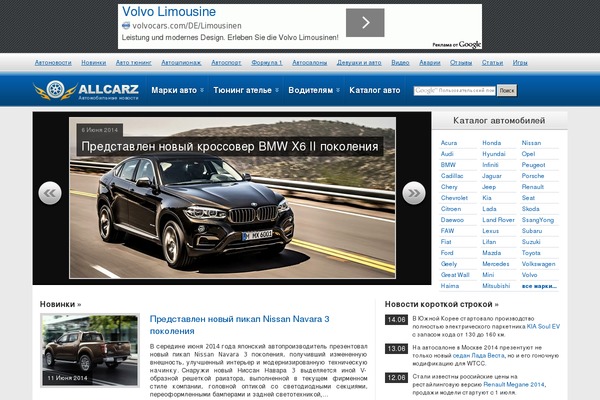This screenshot has height=400, width=600.
Task: Click the arrow button in Volvo ad
Action: click(365, 23)
